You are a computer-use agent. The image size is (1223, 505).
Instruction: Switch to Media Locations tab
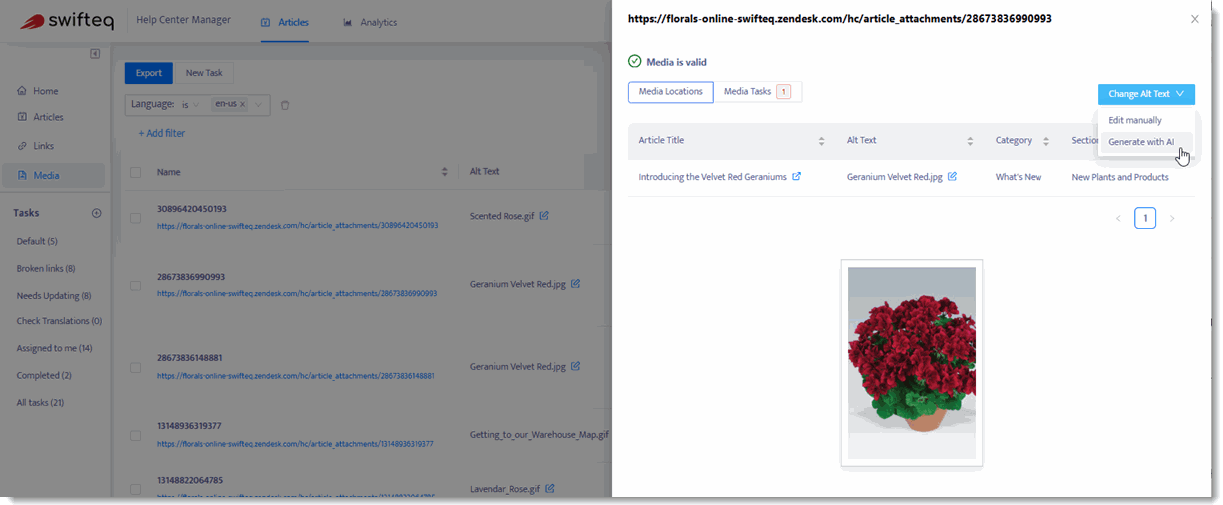tap(670, 92)
